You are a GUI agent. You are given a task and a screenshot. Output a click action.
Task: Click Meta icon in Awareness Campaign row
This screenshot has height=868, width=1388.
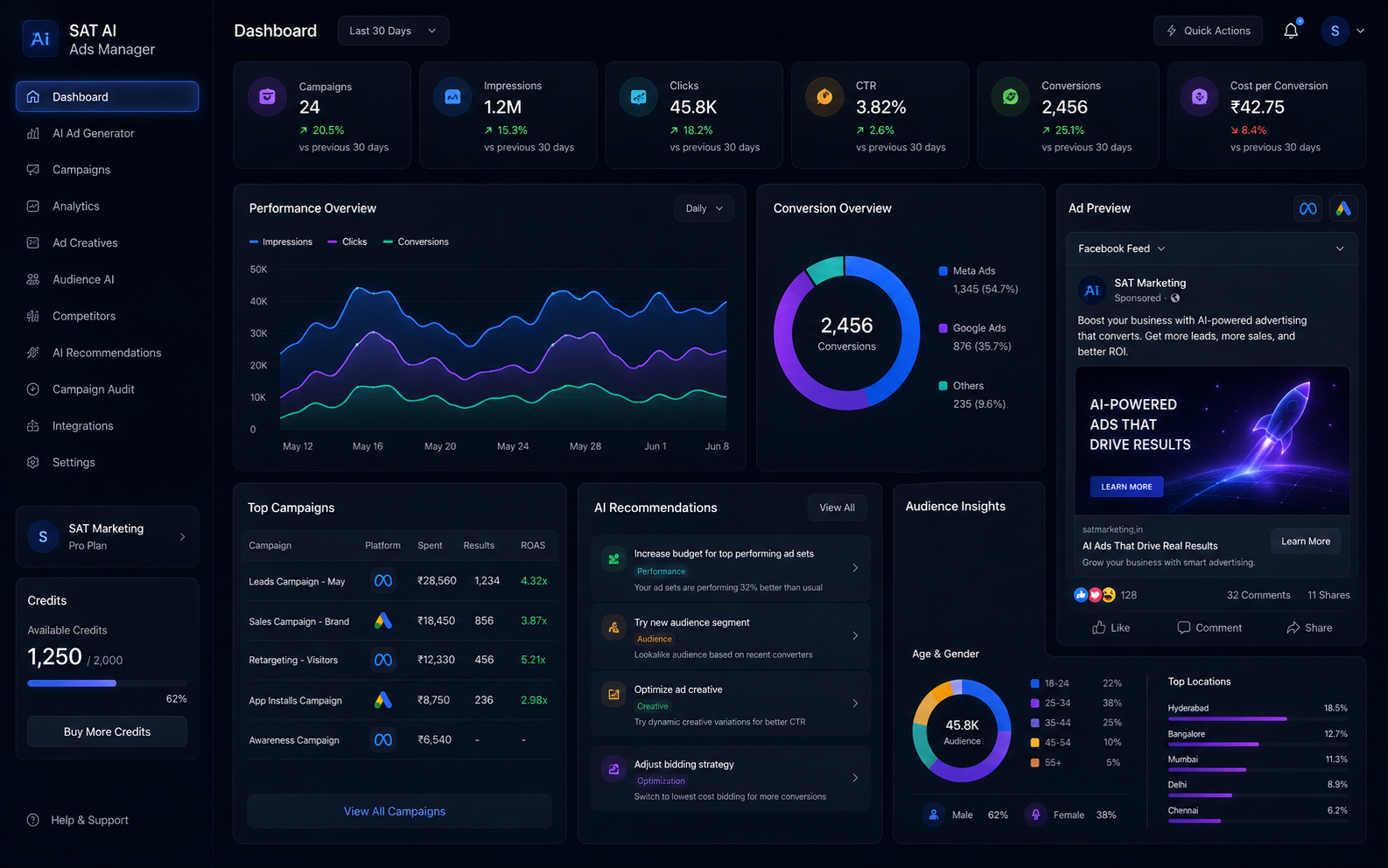pyautogui.click(x=383, y=740)
